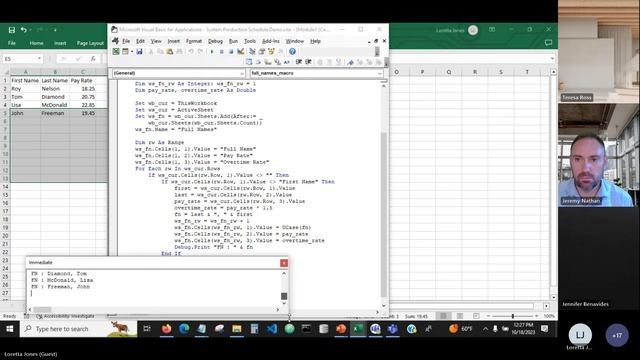Open the Comments icon in the Excel ribbon
The image size is (640, 360).
click(x=548, y=42)
